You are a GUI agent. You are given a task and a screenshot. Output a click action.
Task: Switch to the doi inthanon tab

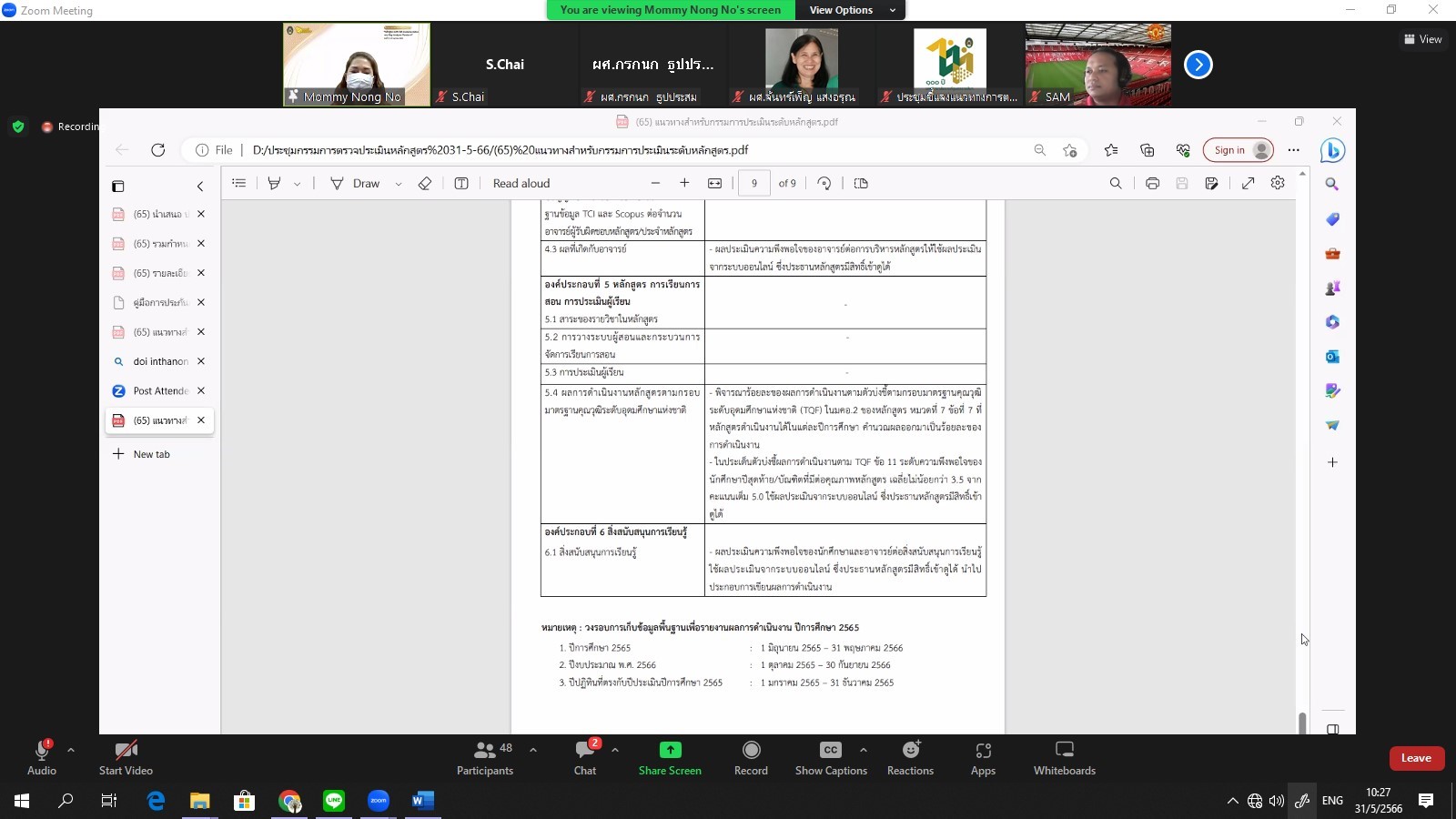coord(160,361)
